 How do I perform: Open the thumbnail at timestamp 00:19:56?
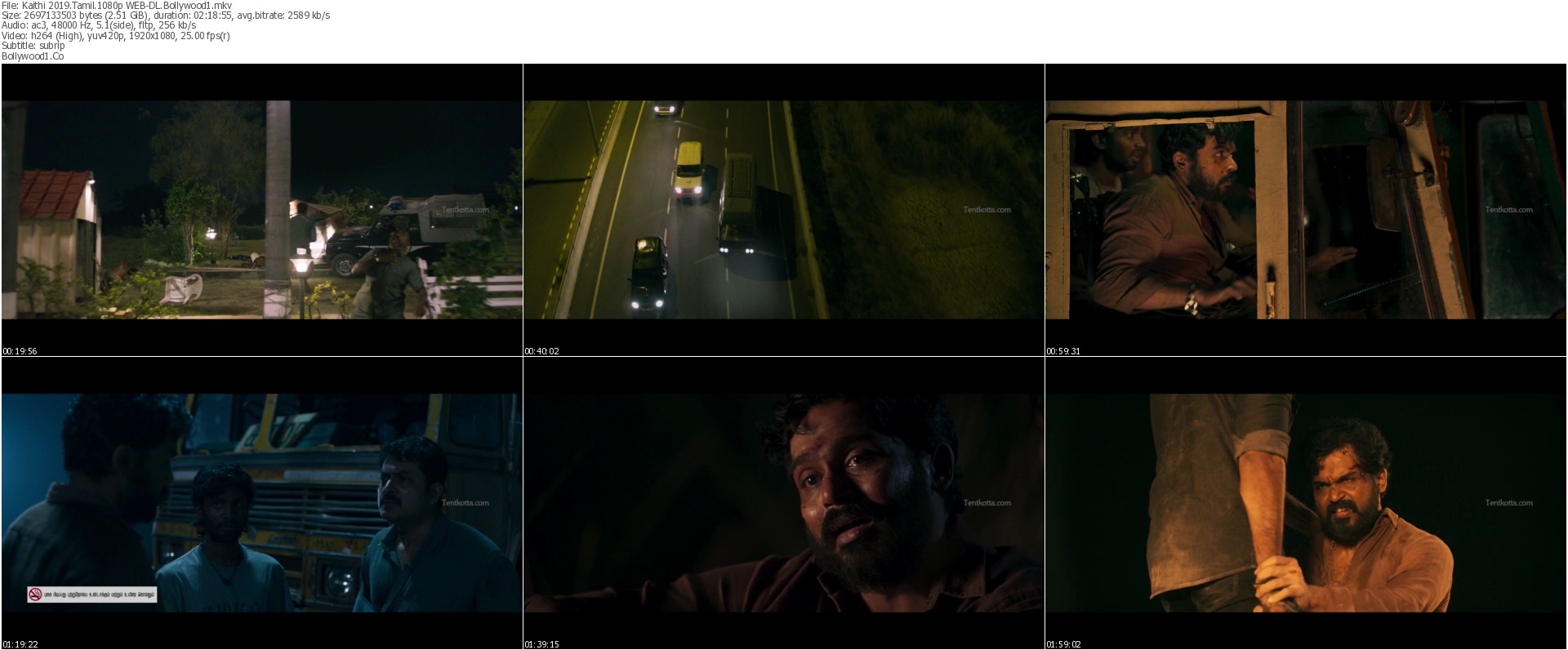tap(262, 210)
